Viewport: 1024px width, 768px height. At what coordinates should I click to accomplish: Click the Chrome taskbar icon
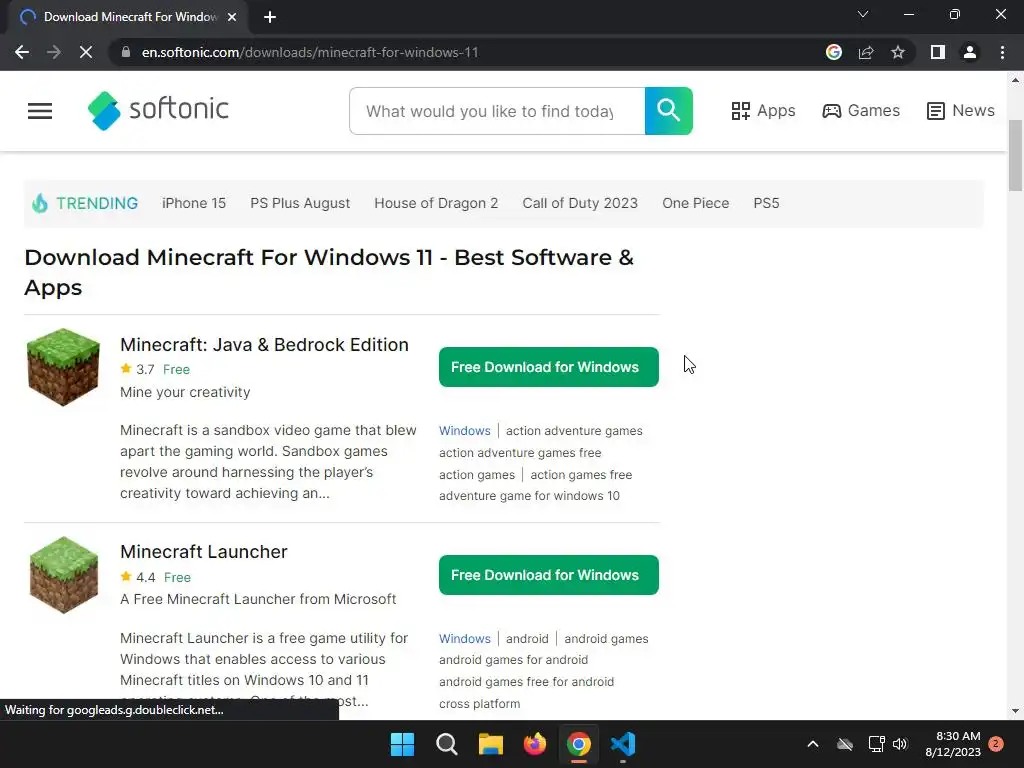click(x=579, y=744)
